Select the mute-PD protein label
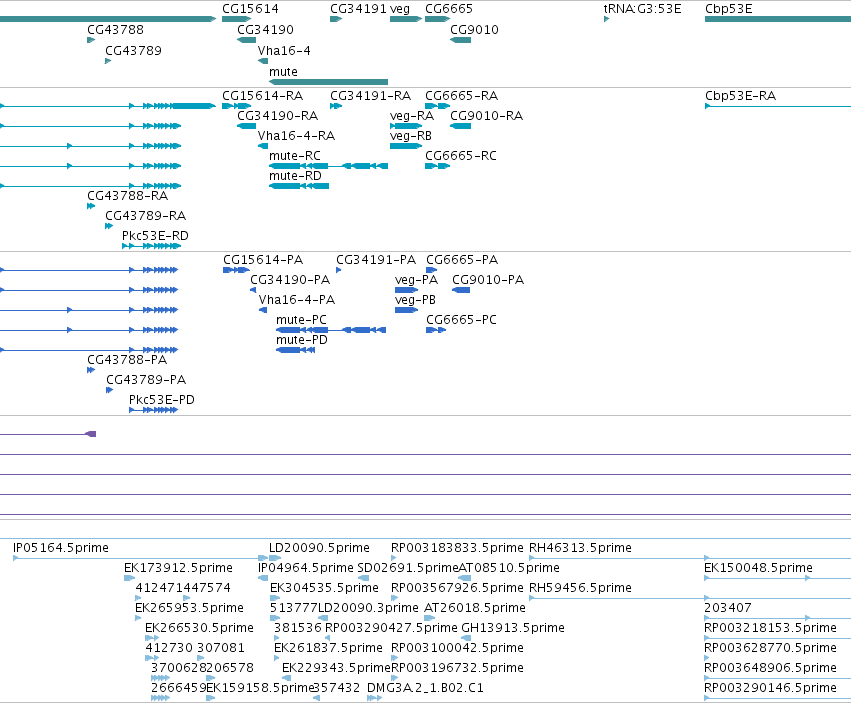851x703 pixels. pos(302,340)
